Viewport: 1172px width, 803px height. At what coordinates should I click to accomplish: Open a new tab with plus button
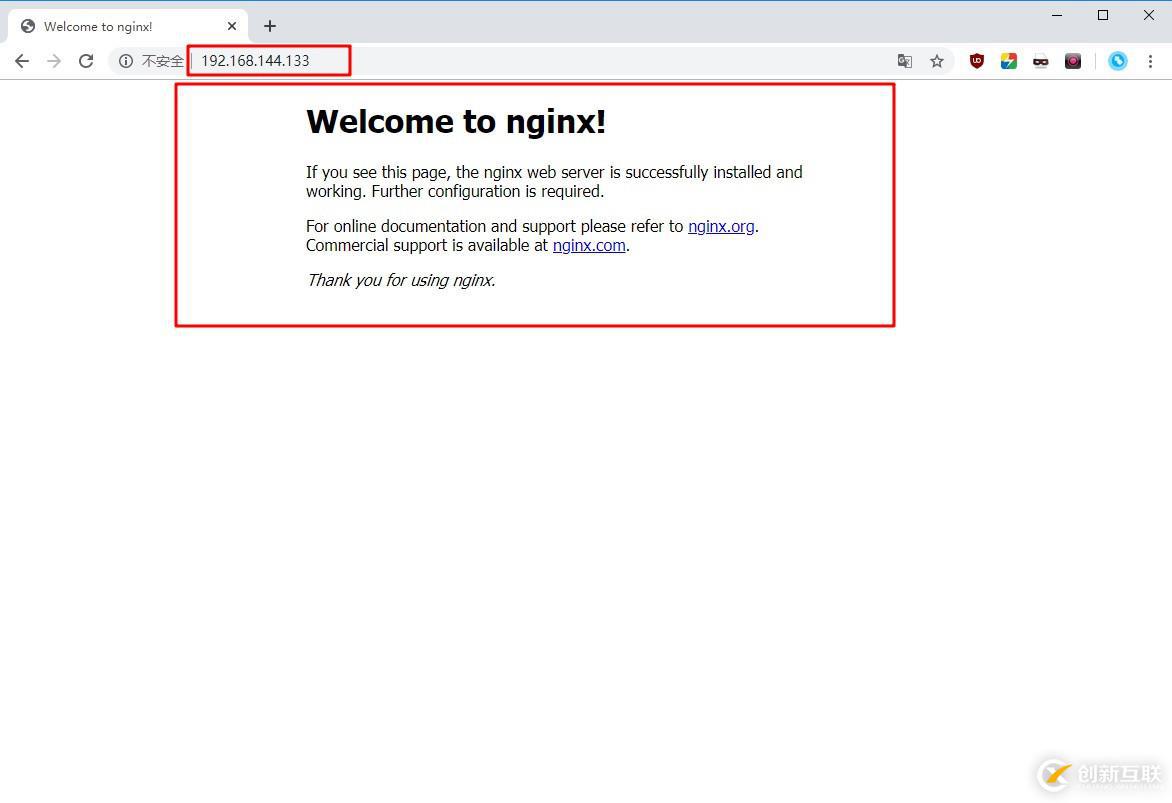pos(270,26)
